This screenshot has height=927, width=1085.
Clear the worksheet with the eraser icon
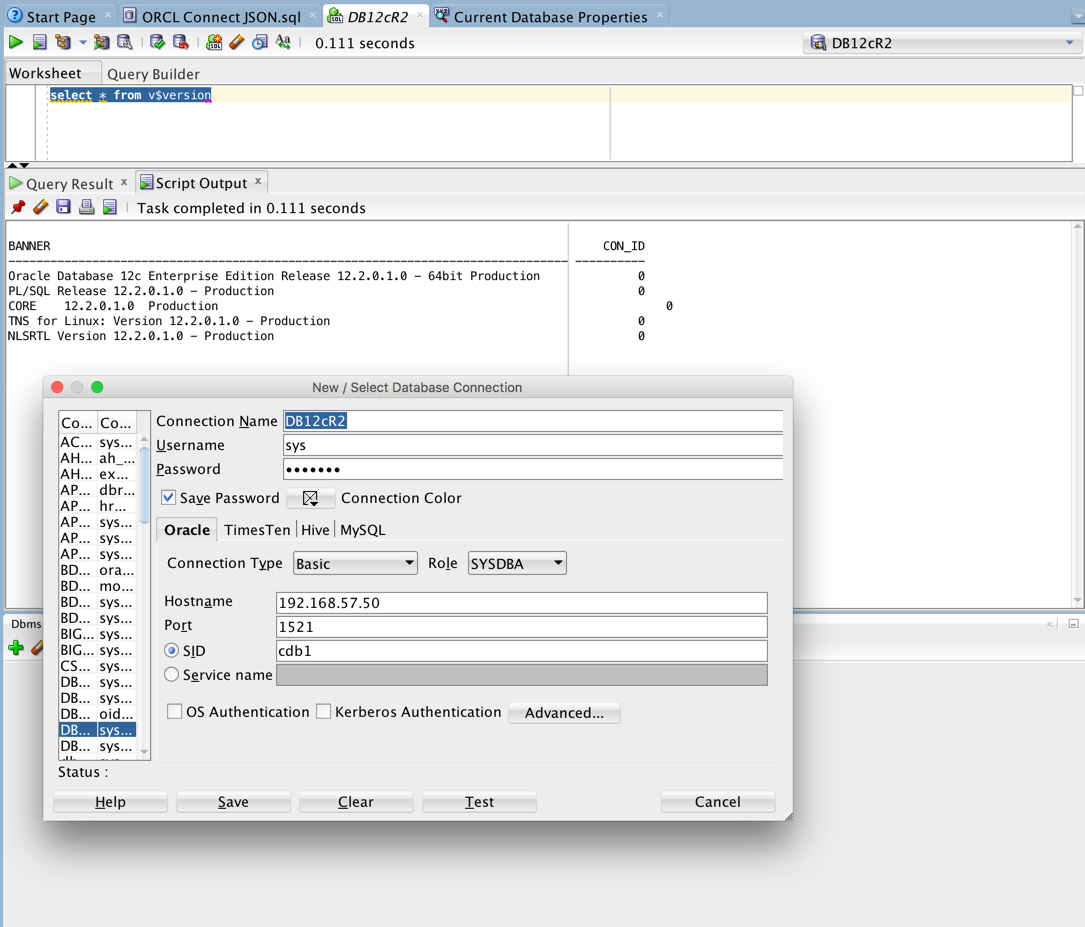point(237,42)
